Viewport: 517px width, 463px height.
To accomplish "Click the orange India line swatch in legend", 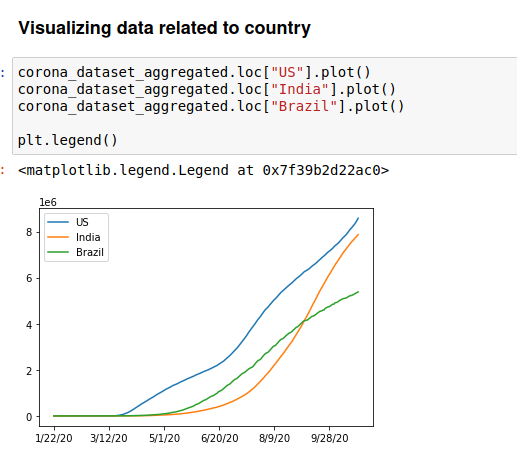I will (58, 237).
